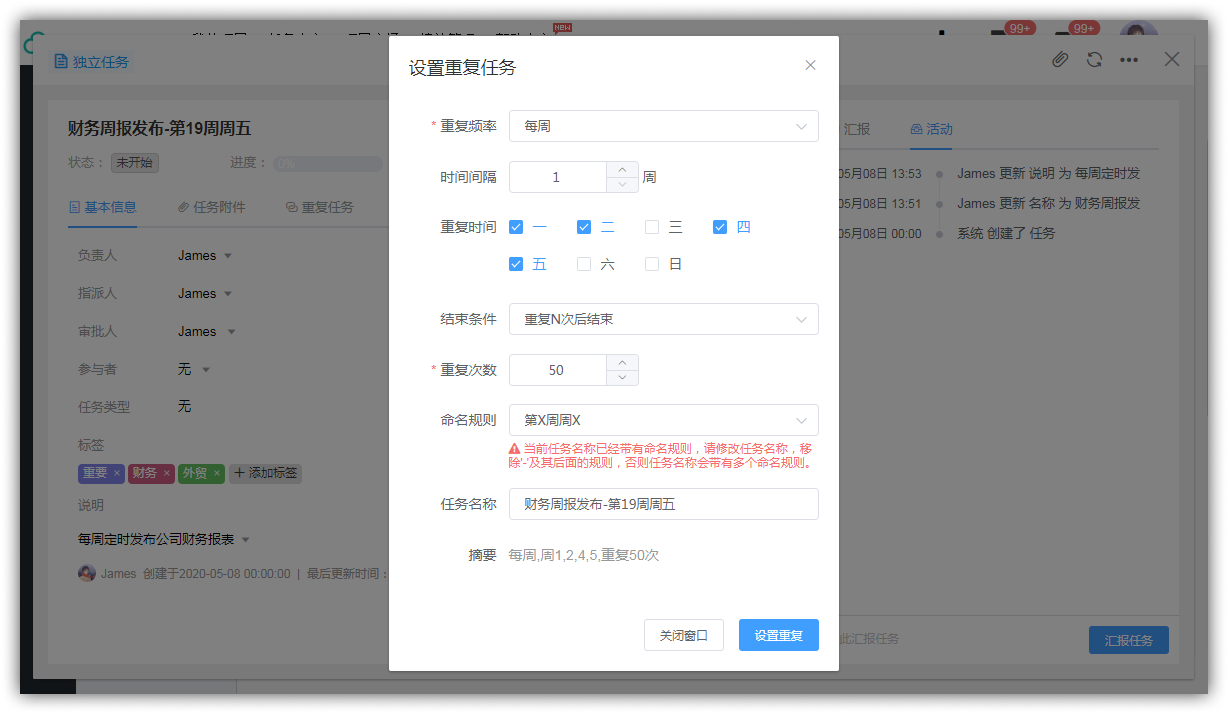Check the 日 (Sunday) checkbox
Screen dimensions: 1228x714
(652, 264)
